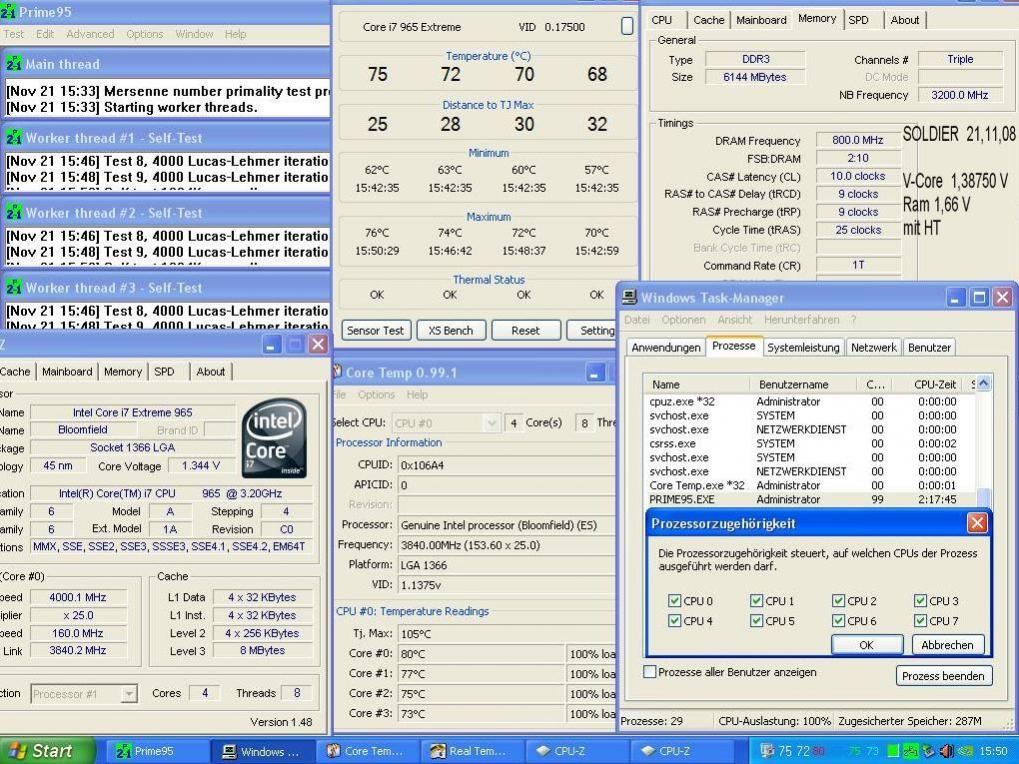Activate Real Temp from the taskbar

472,751
